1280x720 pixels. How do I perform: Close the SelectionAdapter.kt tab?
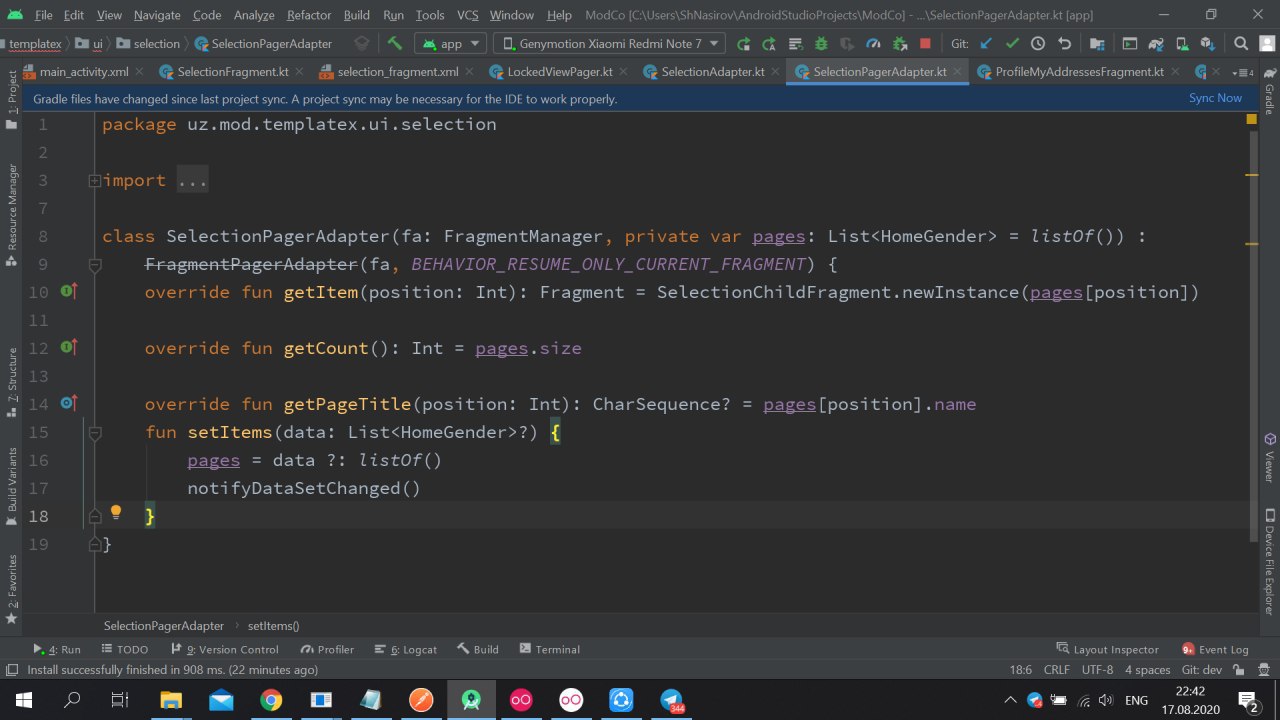pos(776,72)
